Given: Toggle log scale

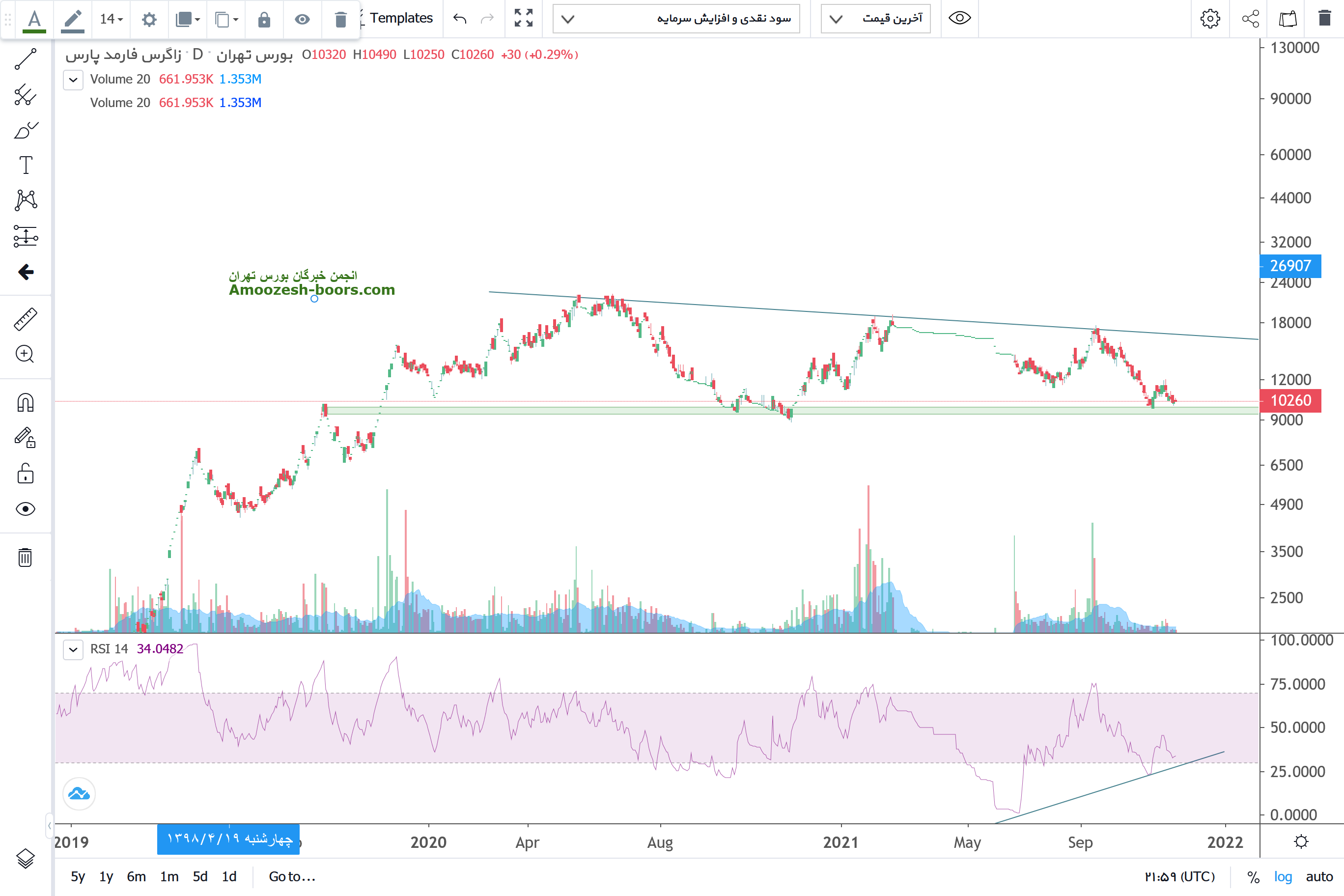Looking at the screenshot, I should tap(1283, 876).
